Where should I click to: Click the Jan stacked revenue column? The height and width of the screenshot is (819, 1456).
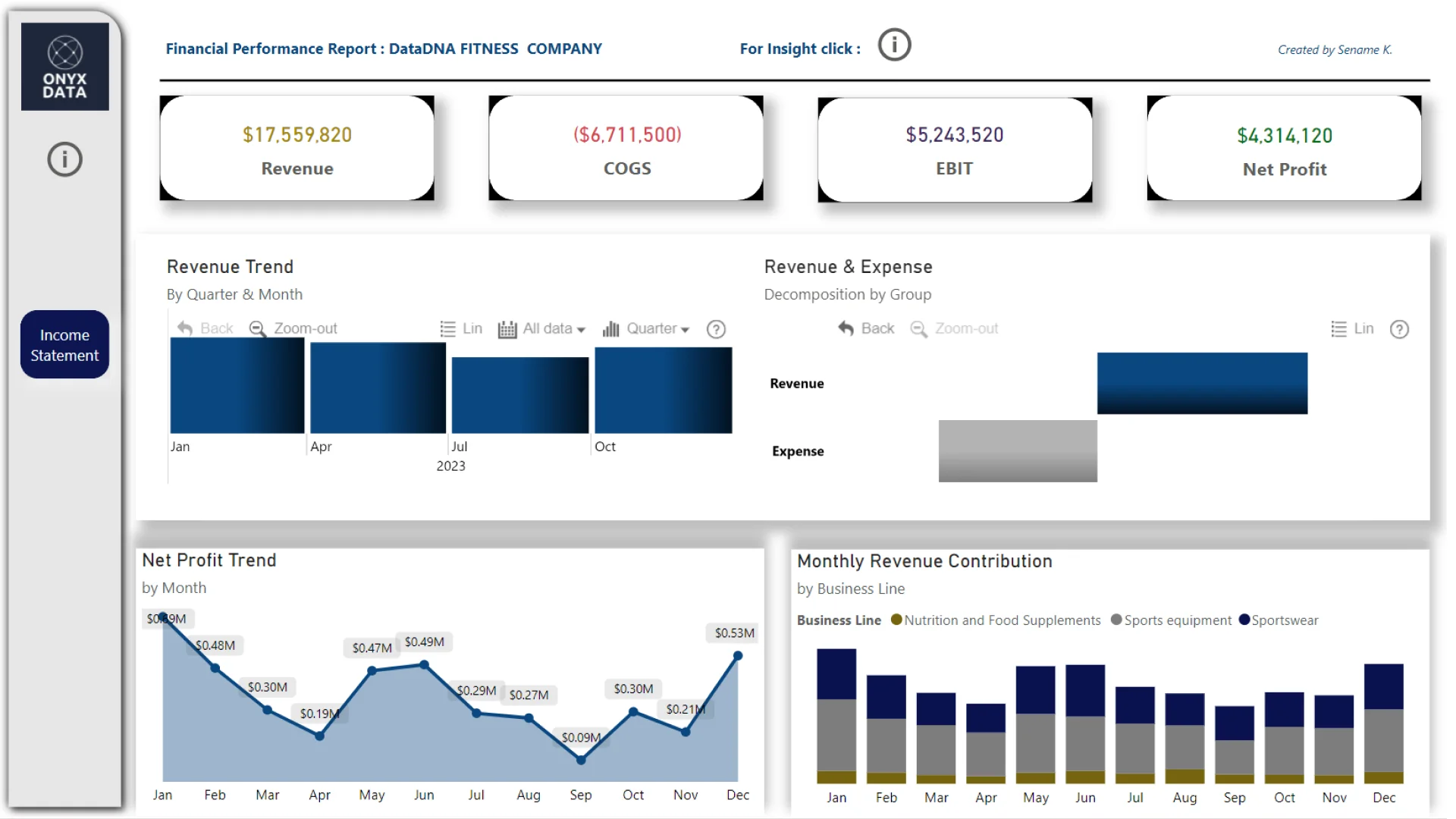[x=836, y=716]
